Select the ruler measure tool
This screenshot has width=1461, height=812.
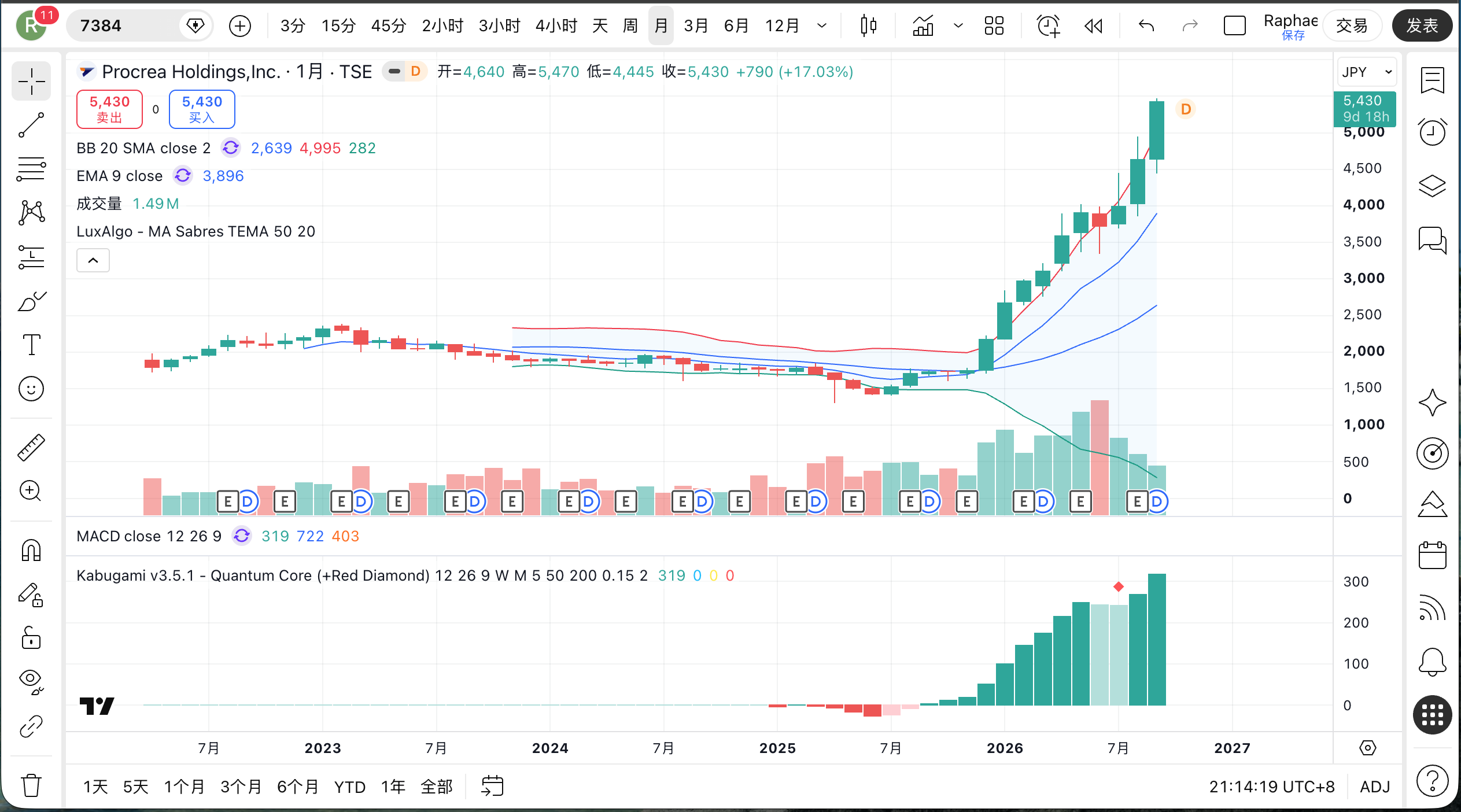tap(31, 447)
